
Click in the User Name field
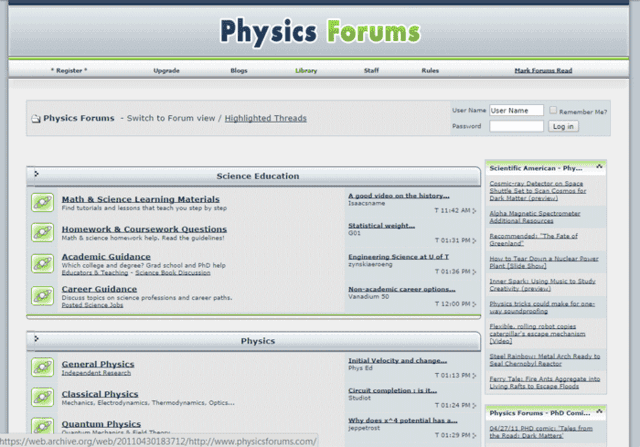click(516, 110)
